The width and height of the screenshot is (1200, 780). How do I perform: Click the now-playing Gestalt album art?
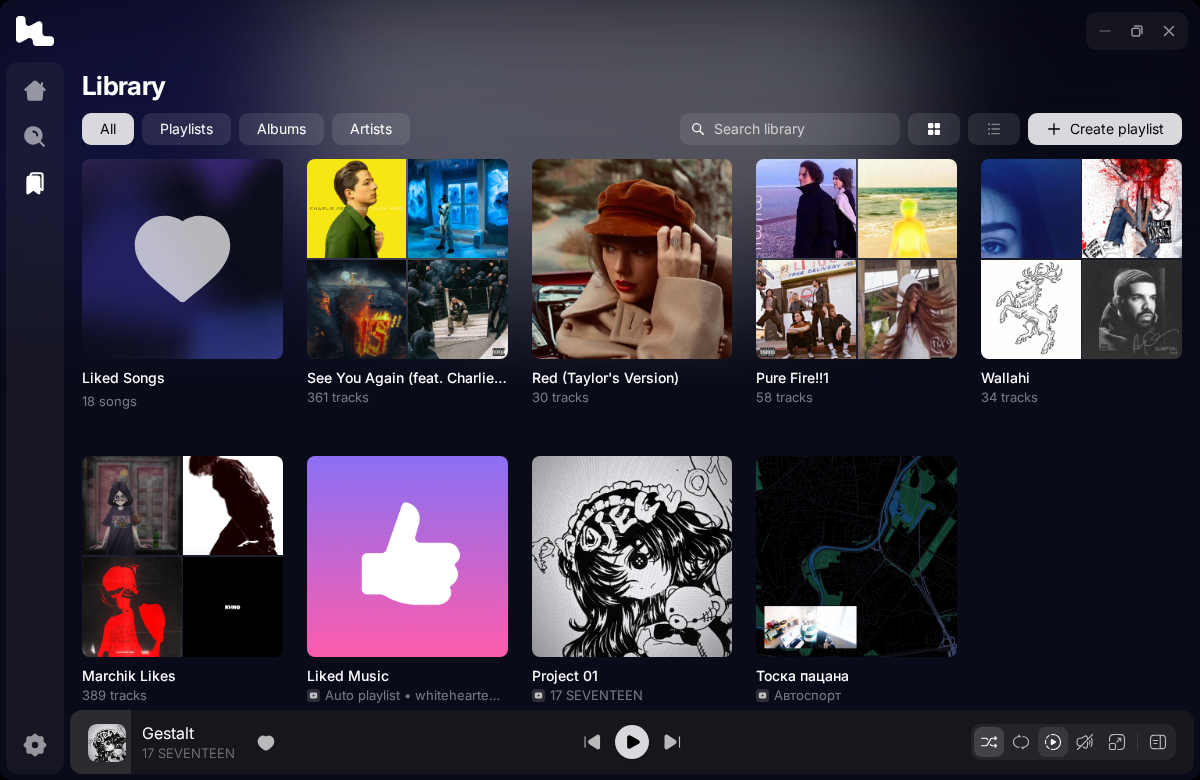tap(107, 743)
